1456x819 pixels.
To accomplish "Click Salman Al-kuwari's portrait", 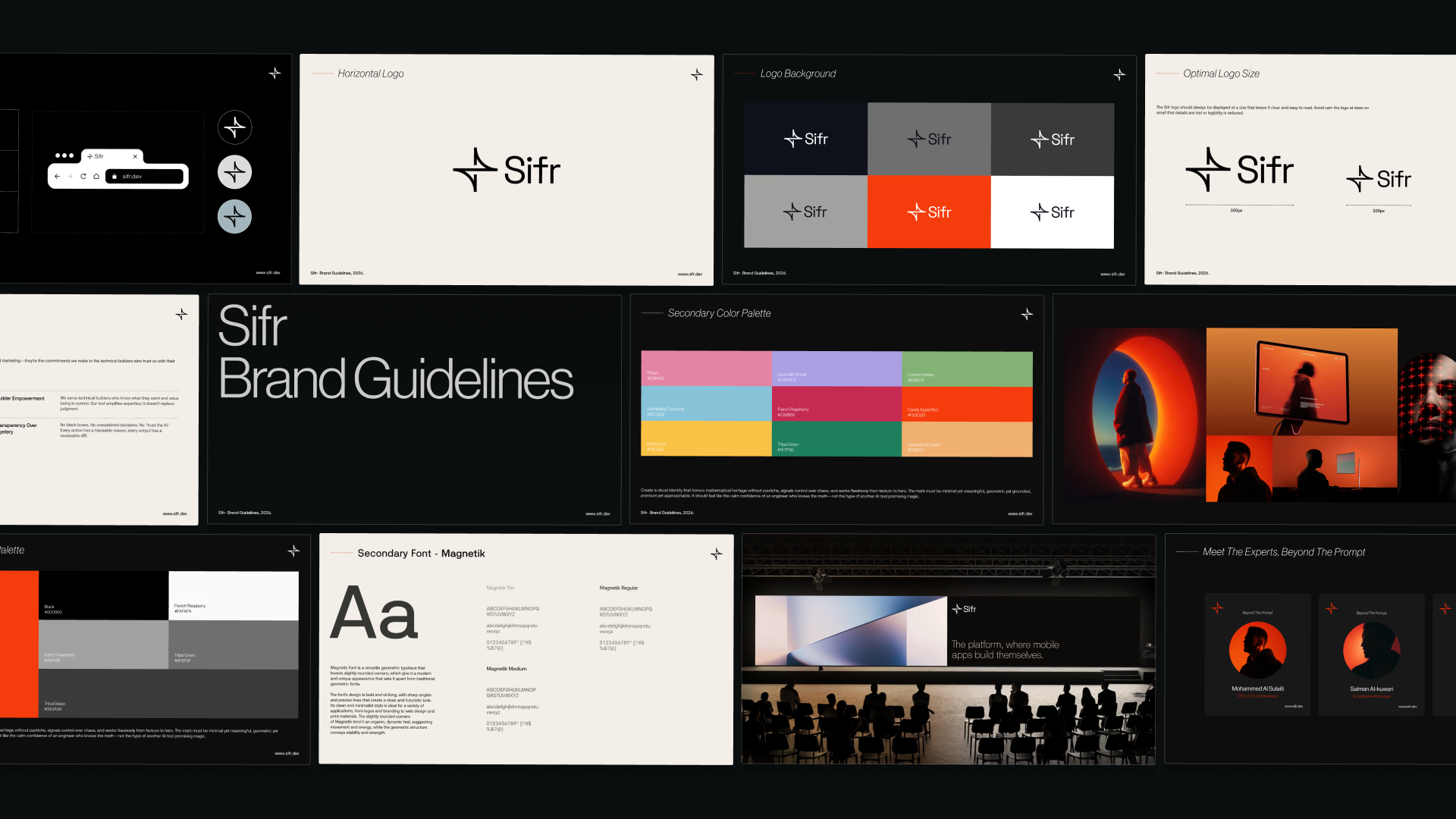I will [x=1371, y=650].
